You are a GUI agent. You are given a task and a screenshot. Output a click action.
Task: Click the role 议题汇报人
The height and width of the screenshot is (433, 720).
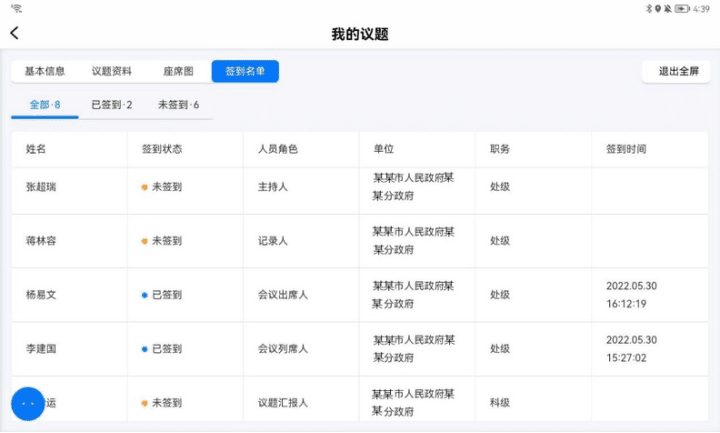(282, 403)
